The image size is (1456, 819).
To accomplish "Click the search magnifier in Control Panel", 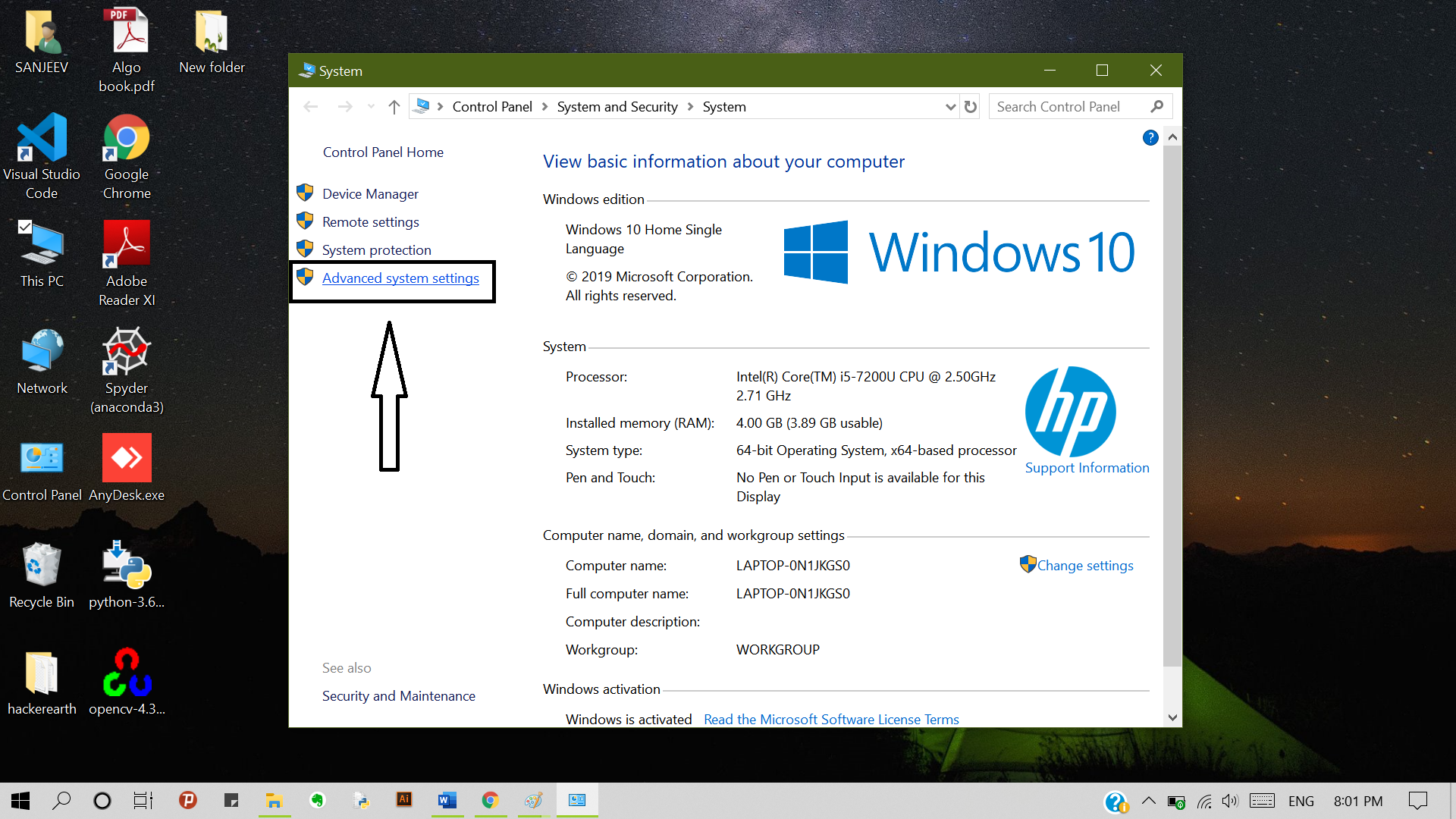I will point(1156,107).
